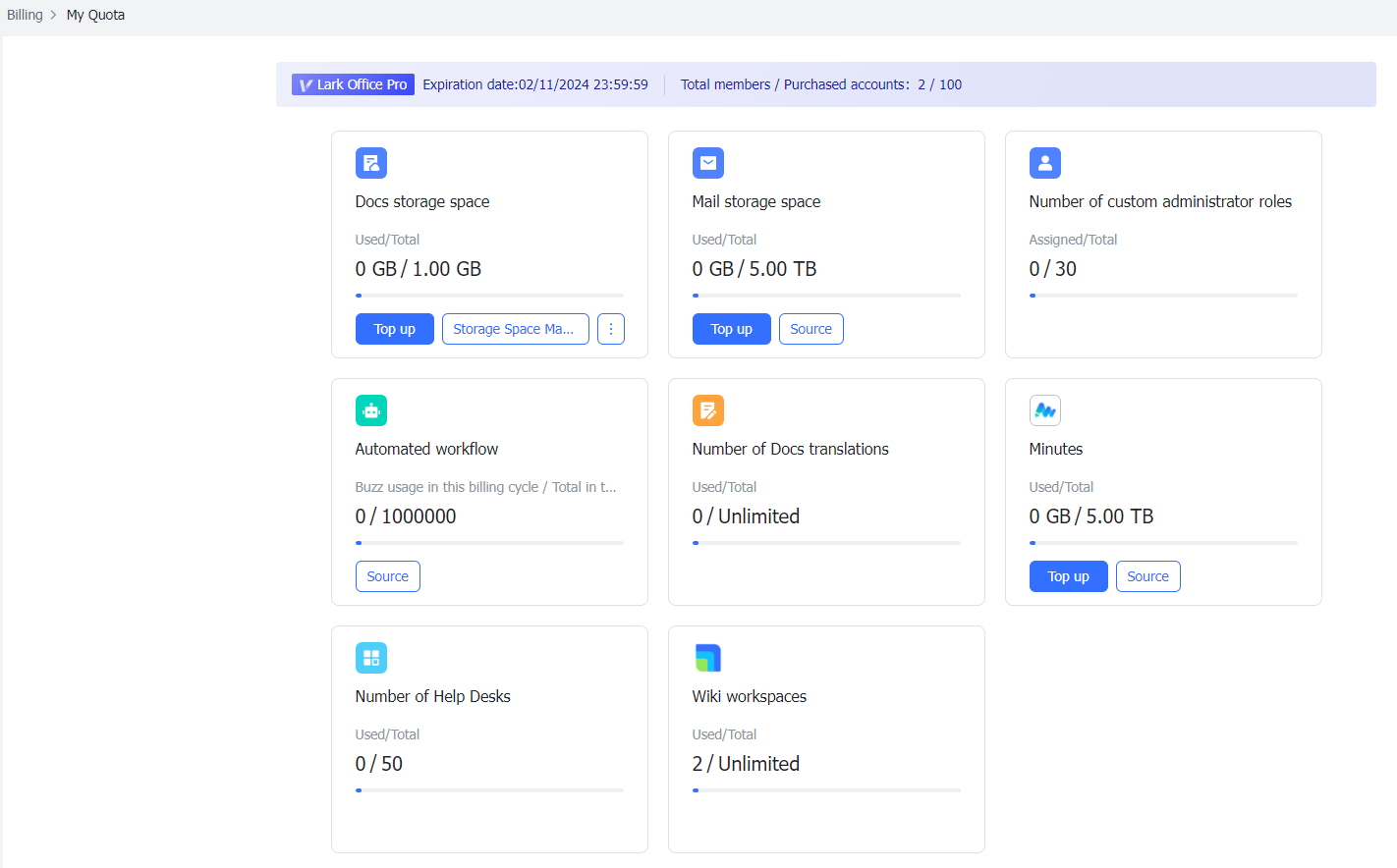Click the "2 / Unlimited" wiki value
1397x868 pixels.
point(746,764)
